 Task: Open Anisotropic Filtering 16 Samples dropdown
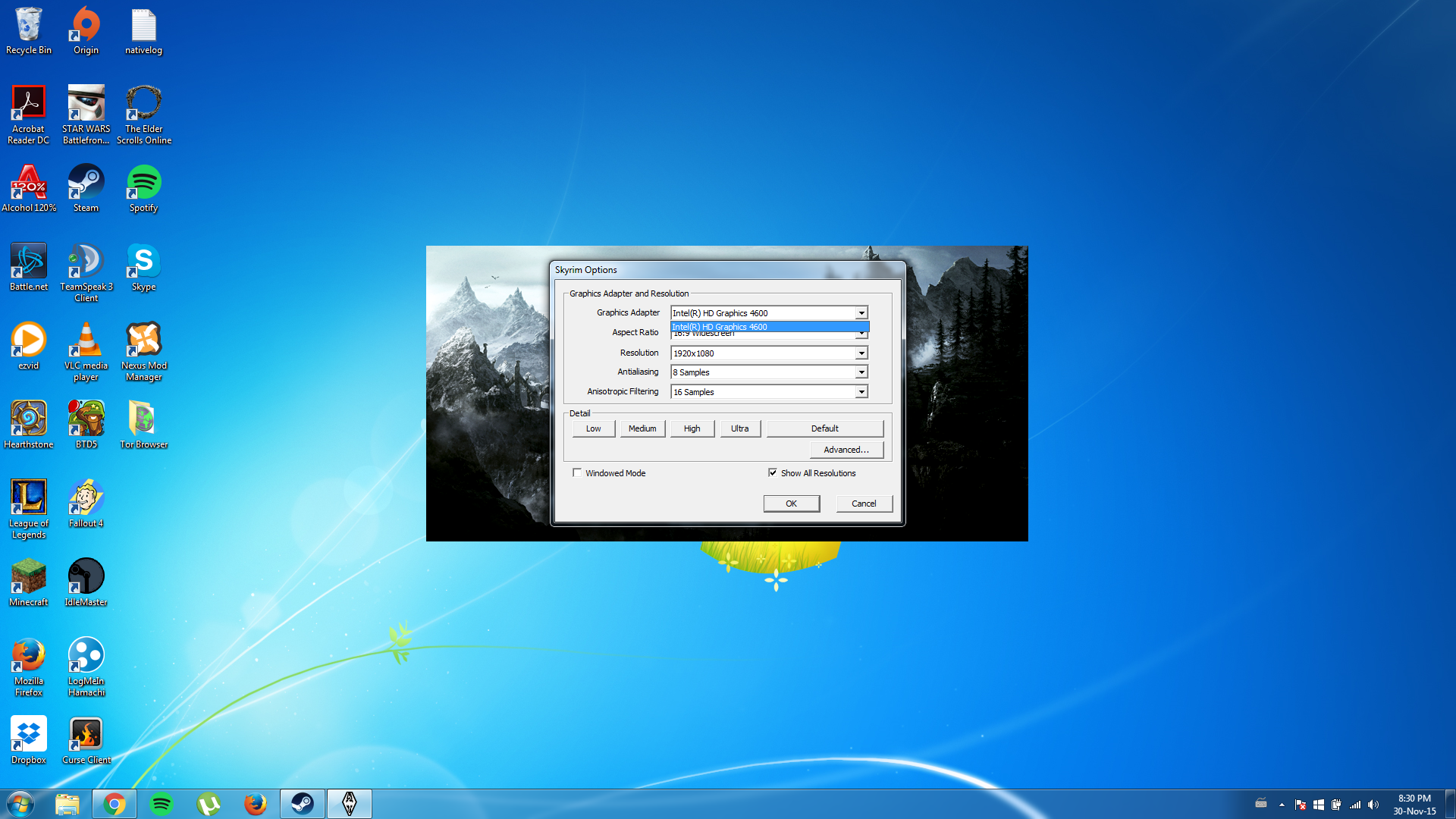[769, 392]
